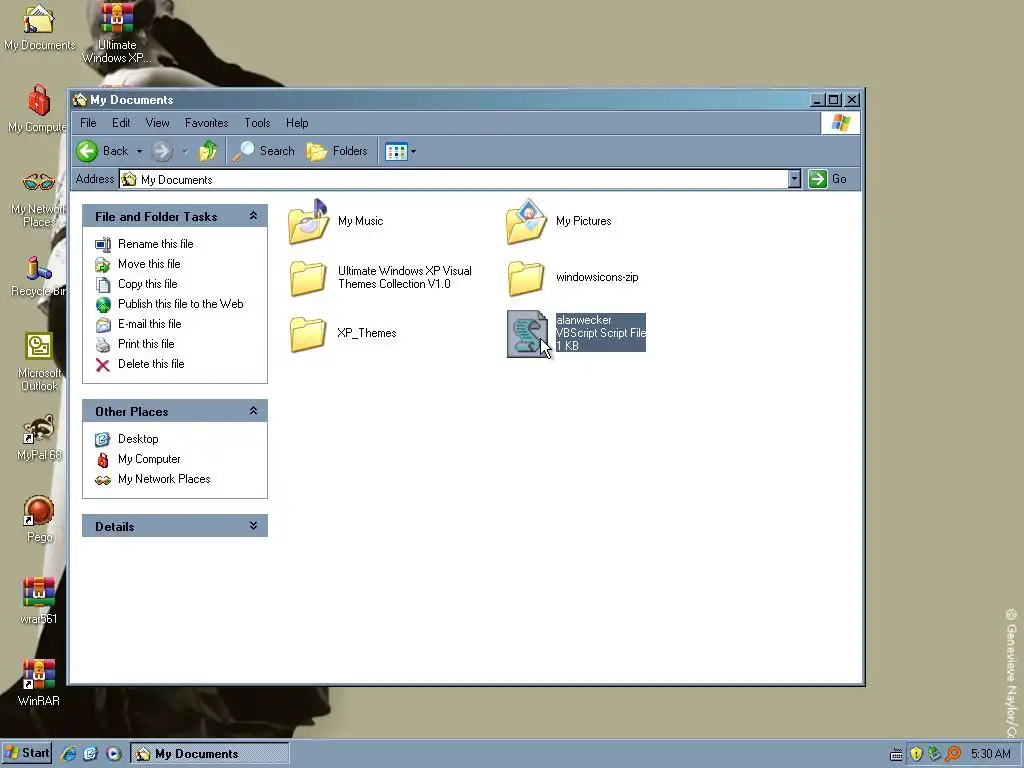
Task: Open the Back history dropdown arrow
Action: click(x=139, y=152)
